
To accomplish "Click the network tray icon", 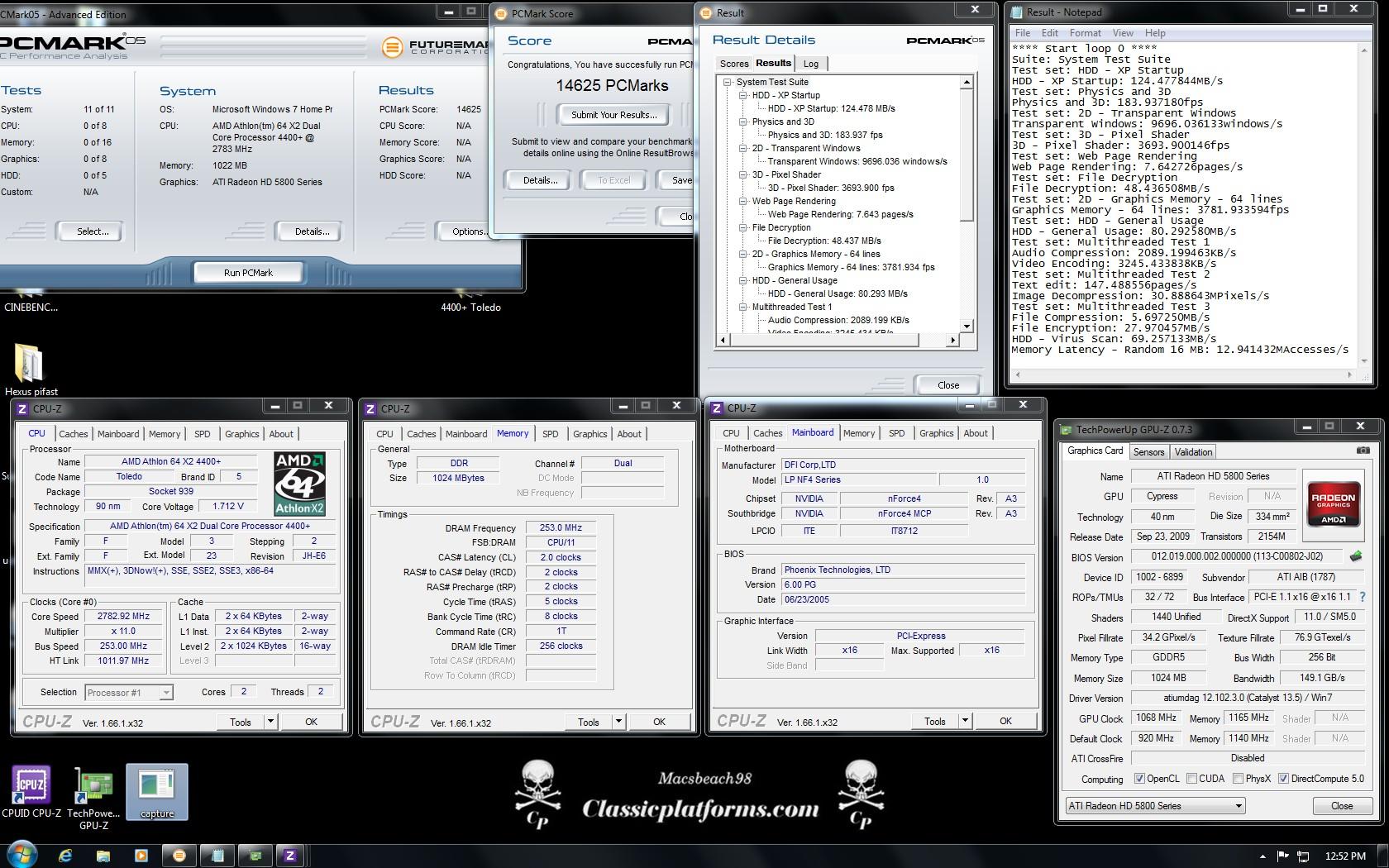I will tap(1304, 856).
